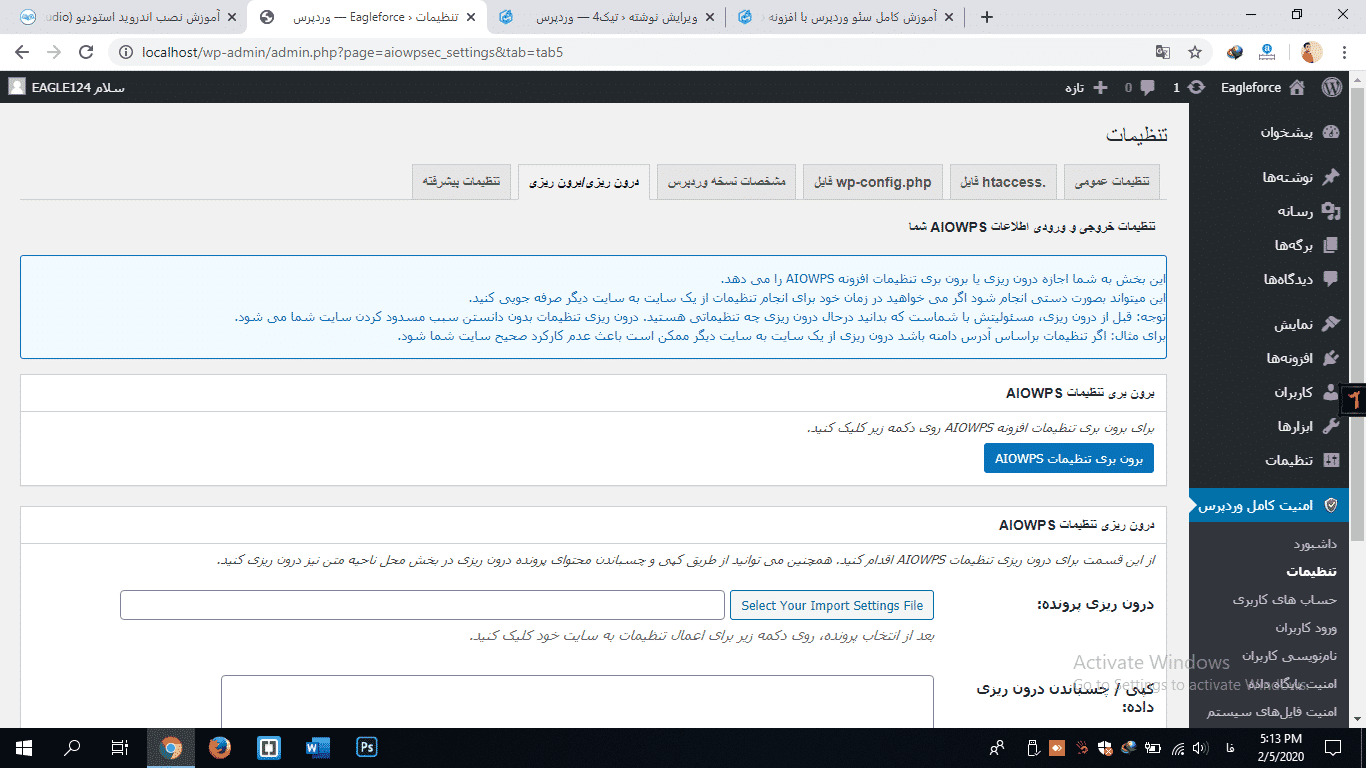The image size is (1366, 768).
Task: Click the paste import data text area
Action: coord(577,702)
